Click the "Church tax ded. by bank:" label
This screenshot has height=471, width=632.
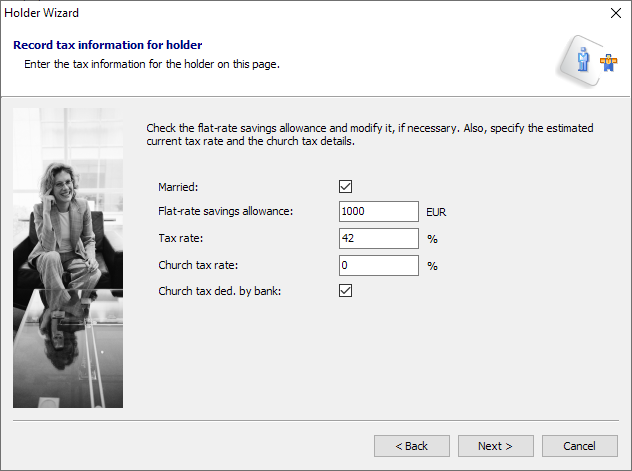(x=217, y=292)
